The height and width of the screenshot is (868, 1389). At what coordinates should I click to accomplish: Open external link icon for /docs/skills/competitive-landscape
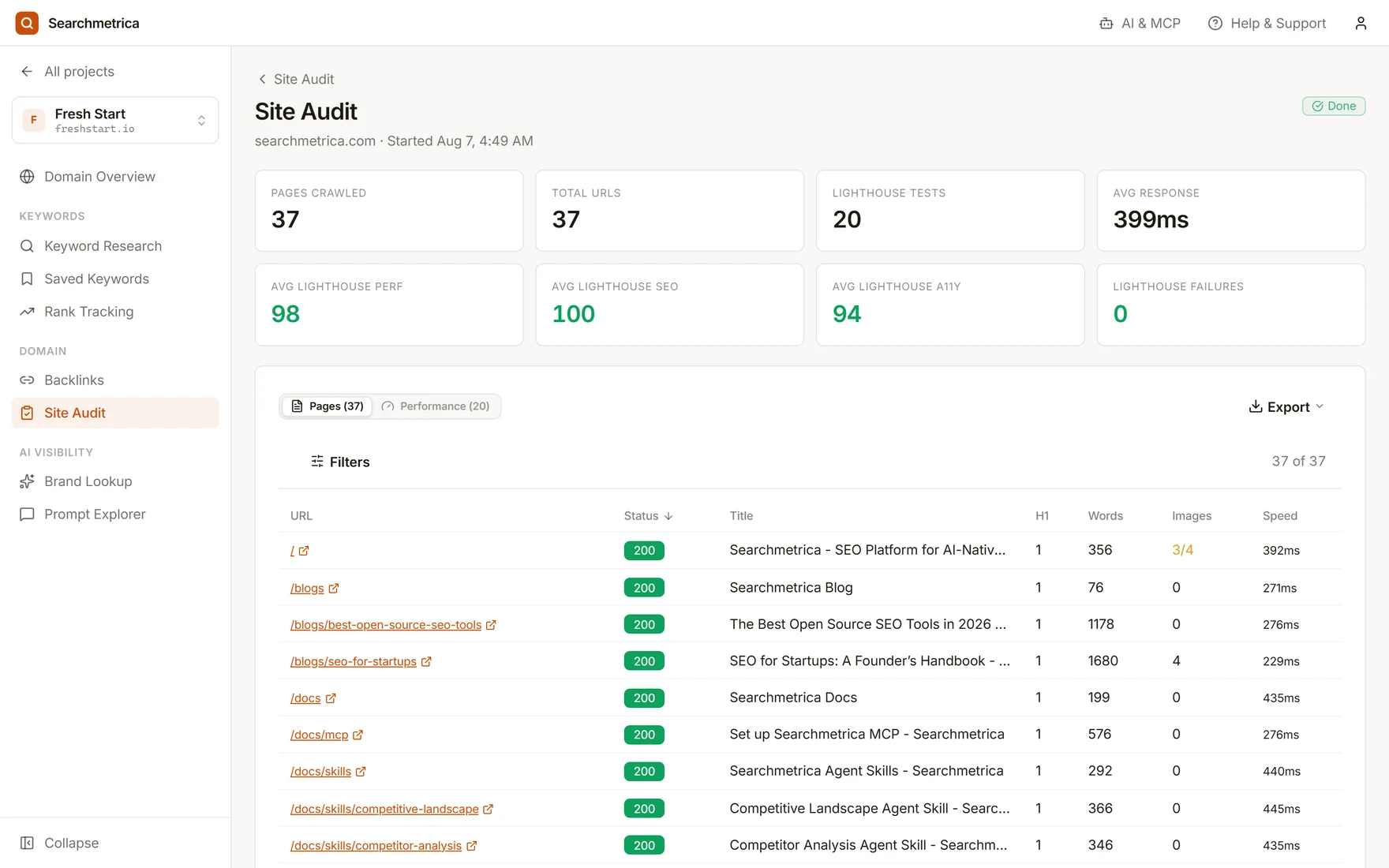488,809
